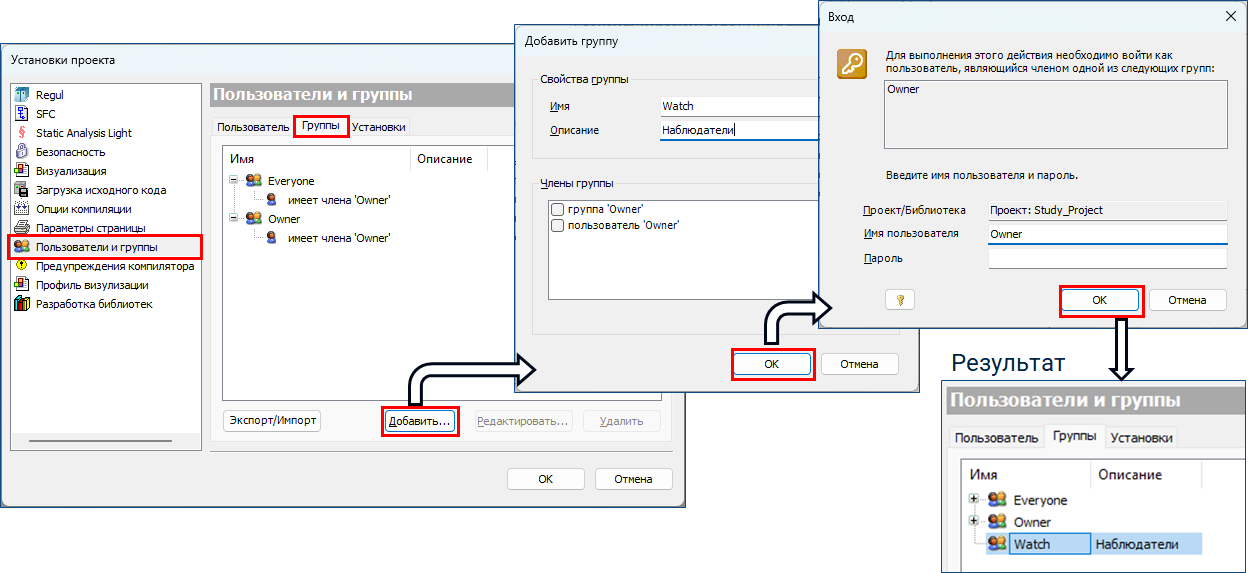Click the Безопасность lock icon

pos(21,152)
